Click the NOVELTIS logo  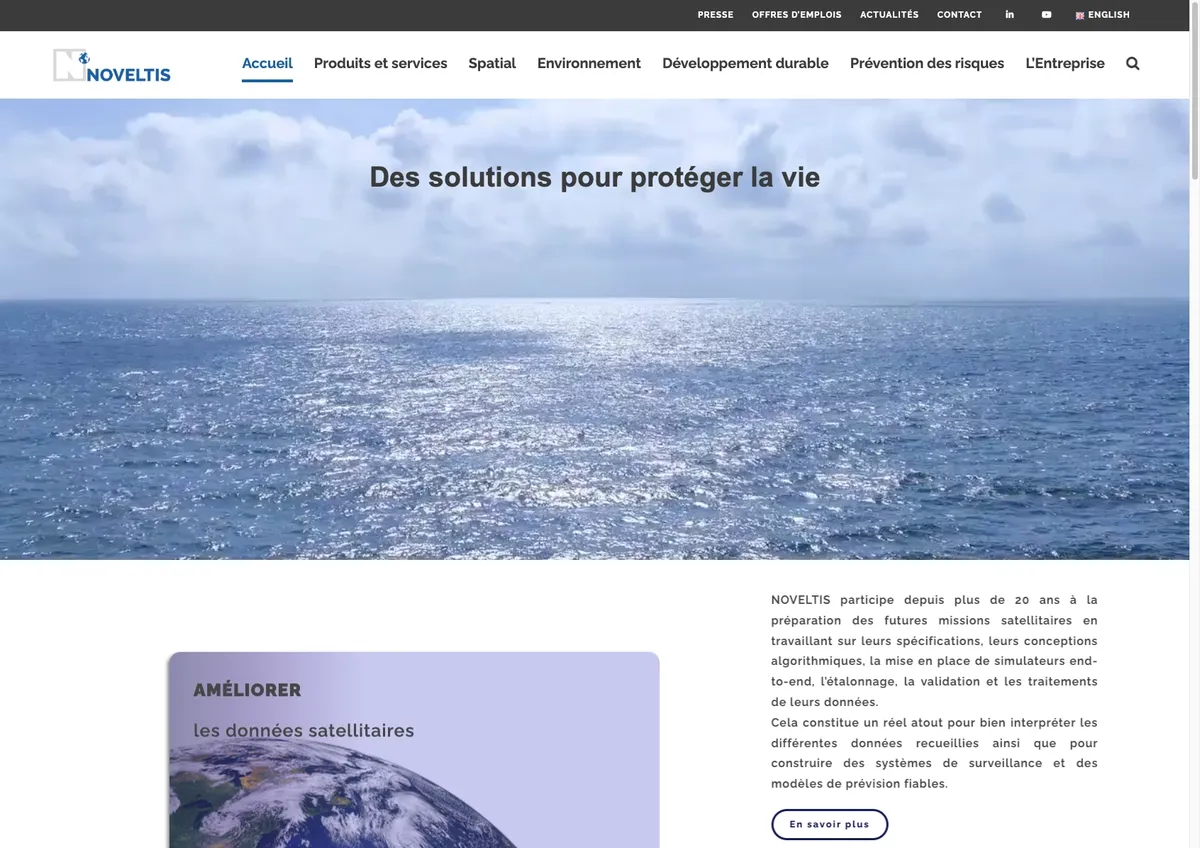click(x=112, y=65)
